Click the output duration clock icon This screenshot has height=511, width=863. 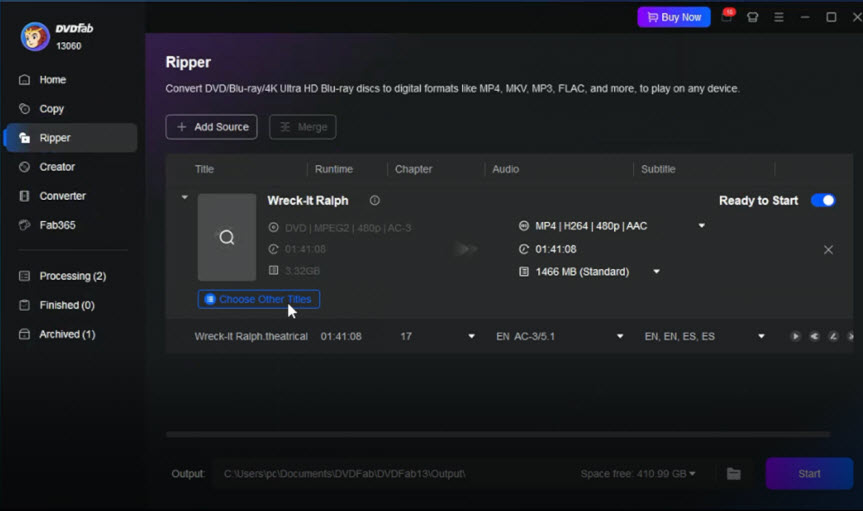(524, 249)
